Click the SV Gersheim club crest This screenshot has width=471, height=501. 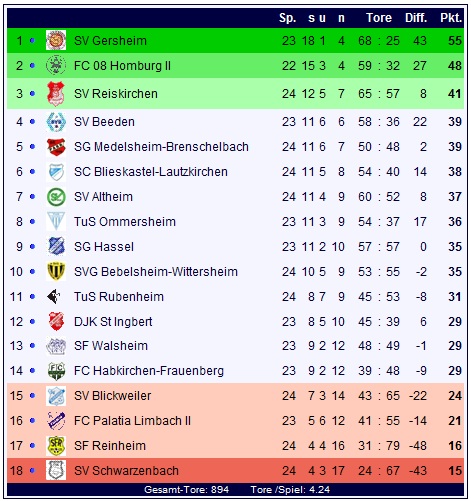56,40
